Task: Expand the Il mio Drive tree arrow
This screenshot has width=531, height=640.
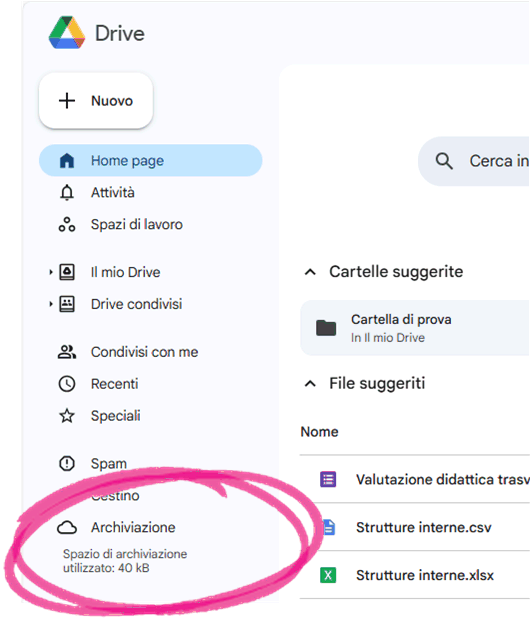Action: (x=51, y=272)
